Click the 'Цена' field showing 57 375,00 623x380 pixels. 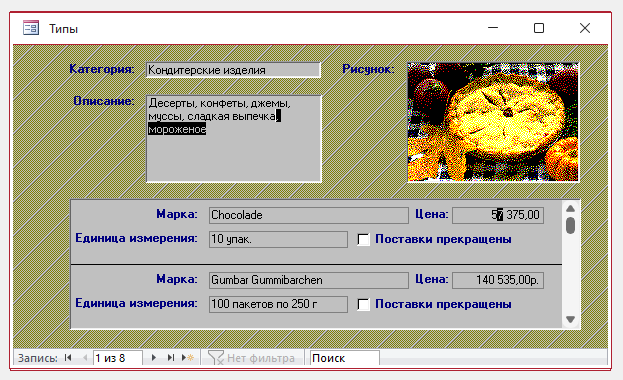[x=498, y=215]
